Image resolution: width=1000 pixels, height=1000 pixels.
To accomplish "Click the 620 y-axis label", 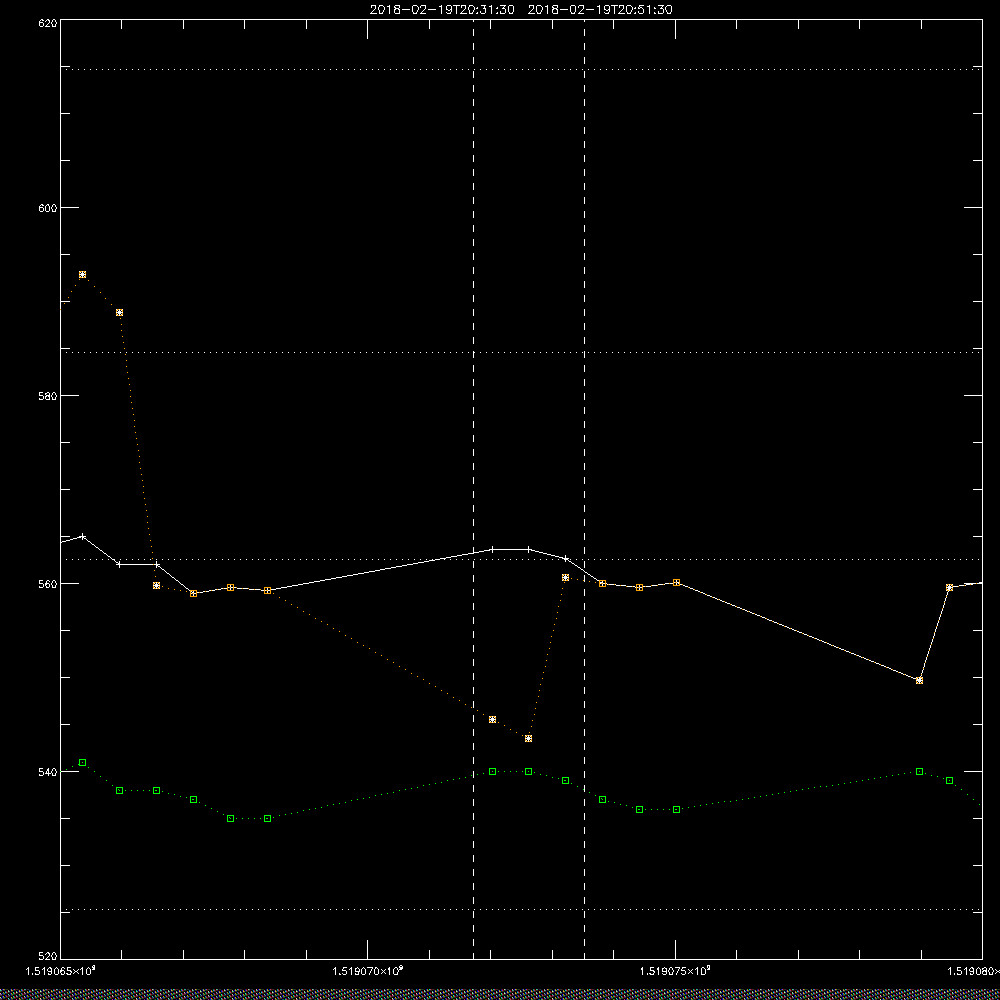I will coord(48,23).
